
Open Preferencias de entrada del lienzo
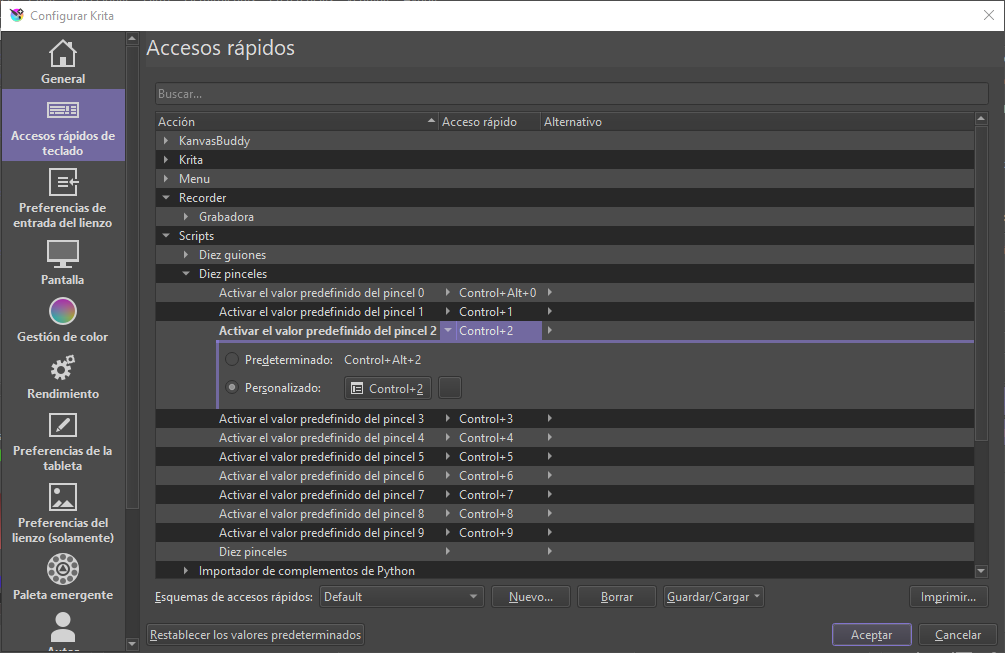(63, 198)
